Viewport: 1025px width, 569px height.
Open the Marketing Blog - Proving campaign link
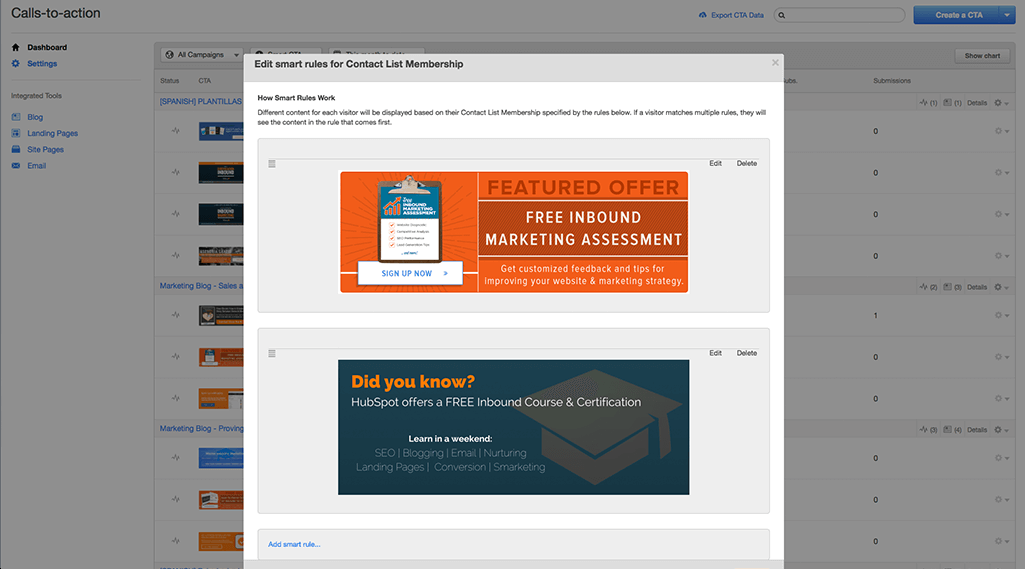coord(201,428)
